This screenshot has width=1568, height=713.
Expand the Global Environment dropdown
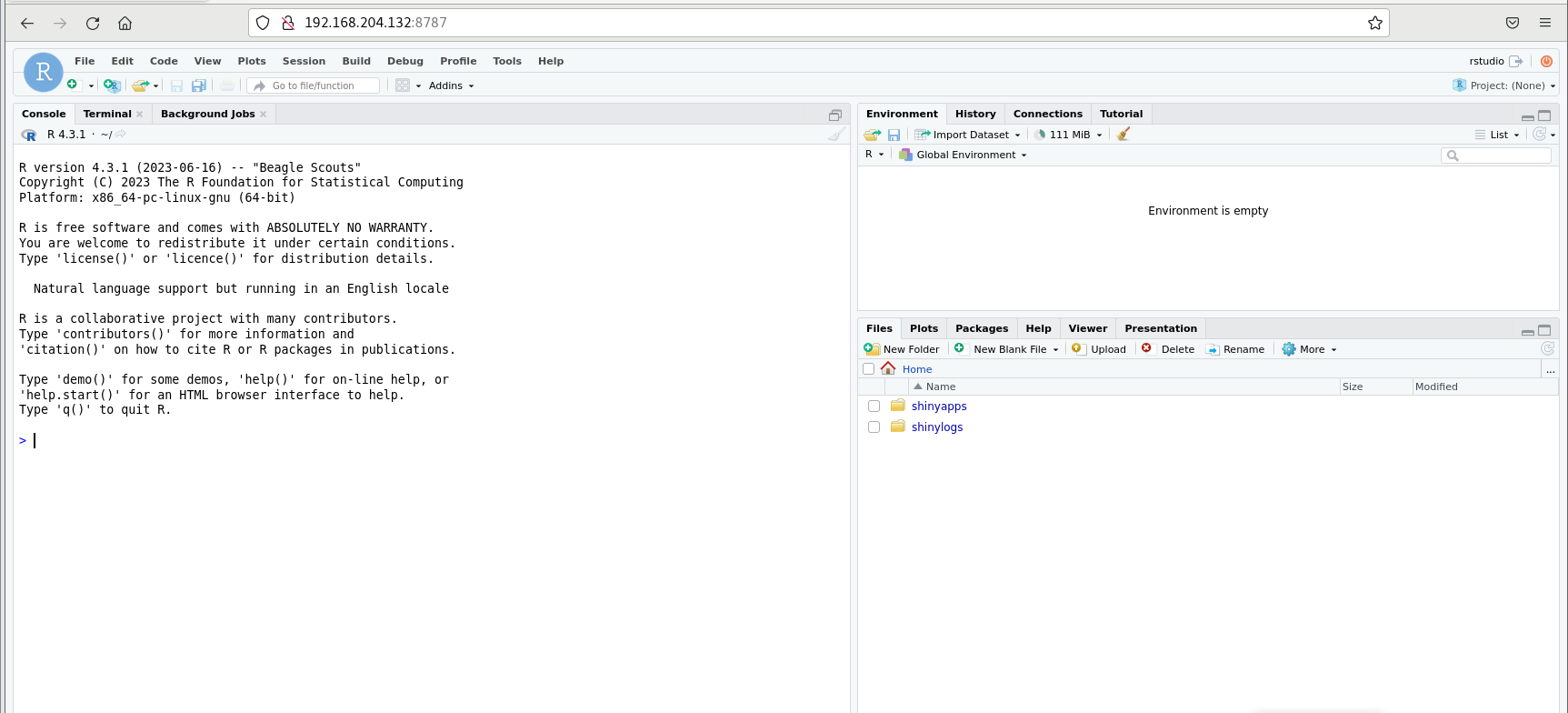click(964, 155)
